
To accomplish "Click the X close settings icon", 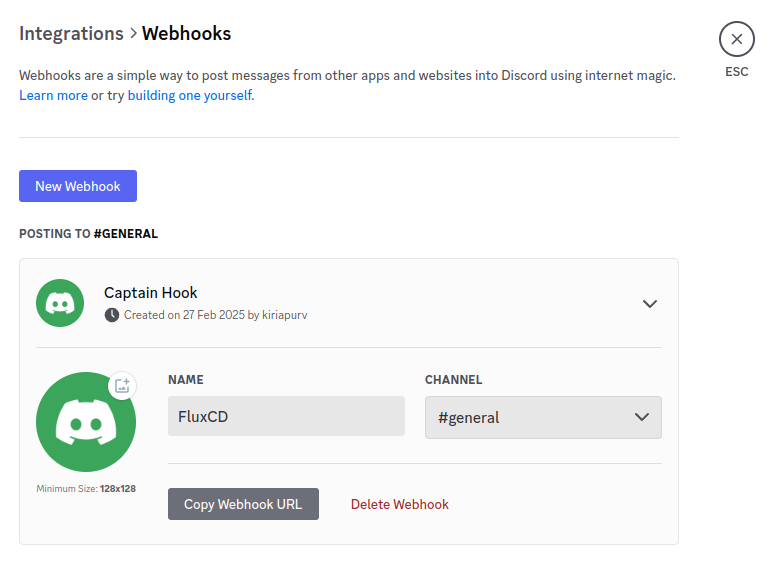I will pos(736,39).
